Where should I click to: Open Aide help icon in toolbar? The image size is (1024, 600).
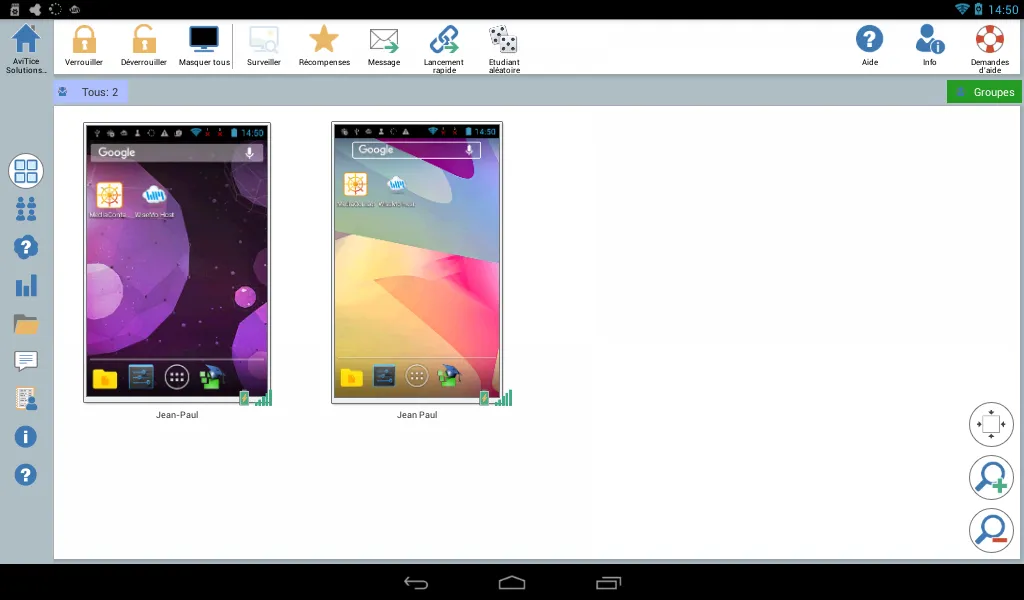coord(869,39)
